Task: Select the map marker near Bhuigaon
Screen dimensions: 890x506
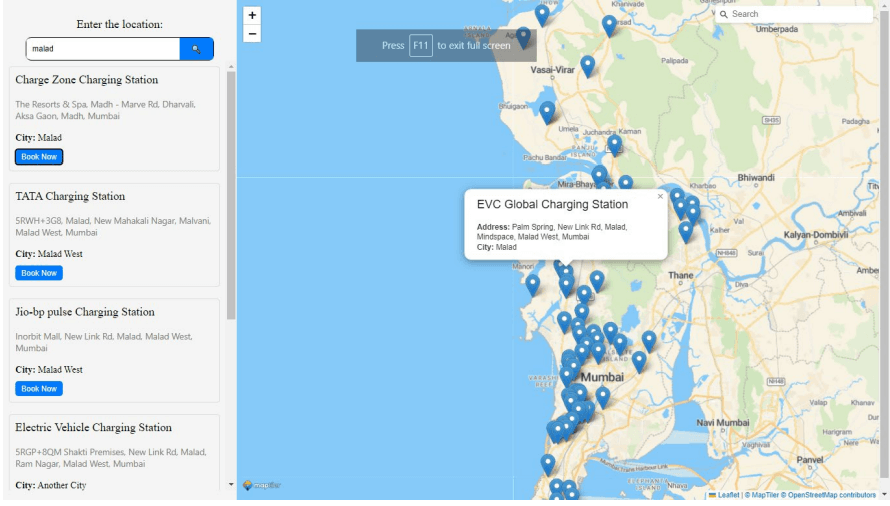Action: [x=547, y=111]
